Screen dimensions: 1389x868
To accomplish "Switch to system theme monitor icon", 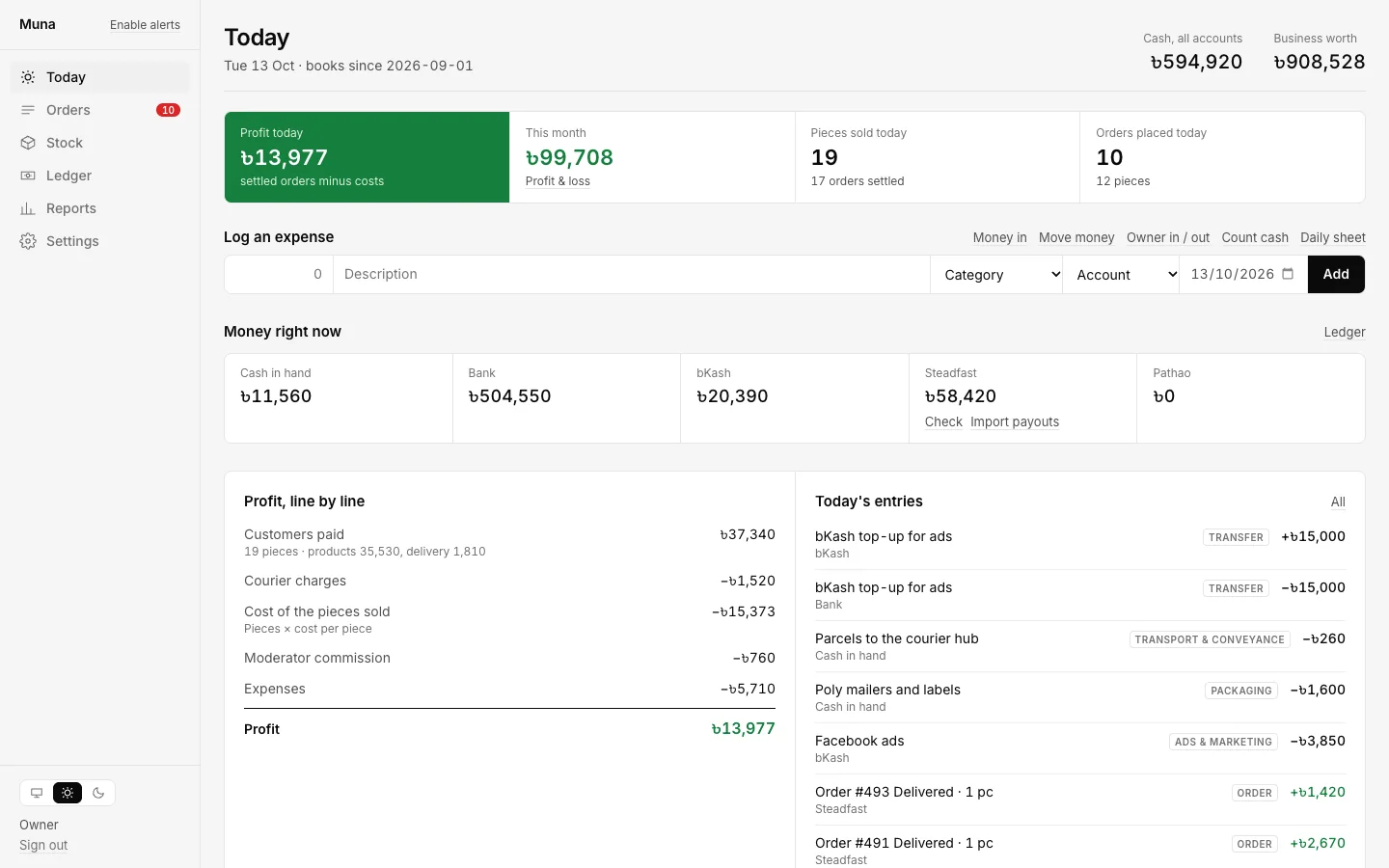I will click(x=37, y=793).
